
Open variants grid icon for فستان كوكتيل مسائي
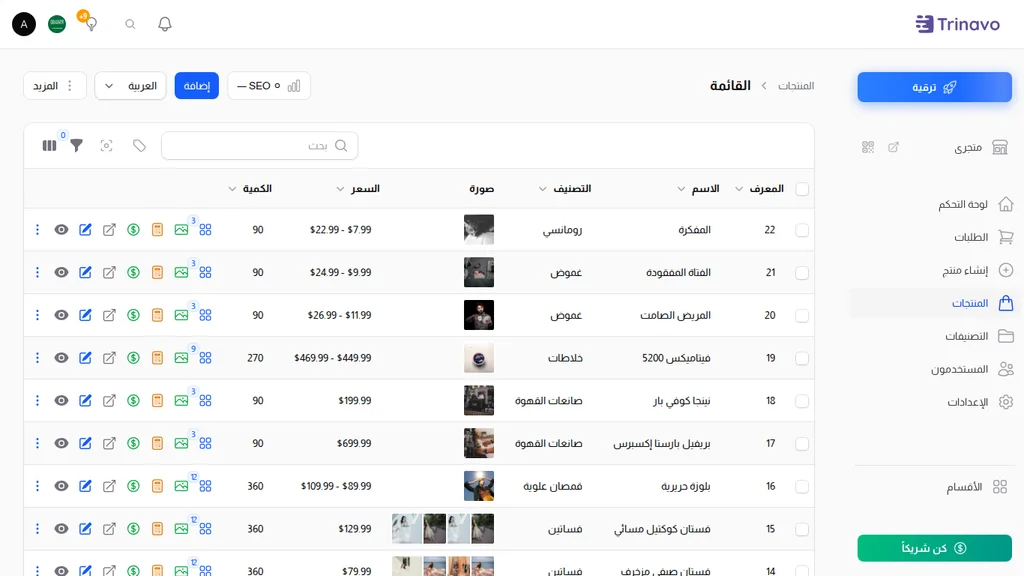(205, 528)
